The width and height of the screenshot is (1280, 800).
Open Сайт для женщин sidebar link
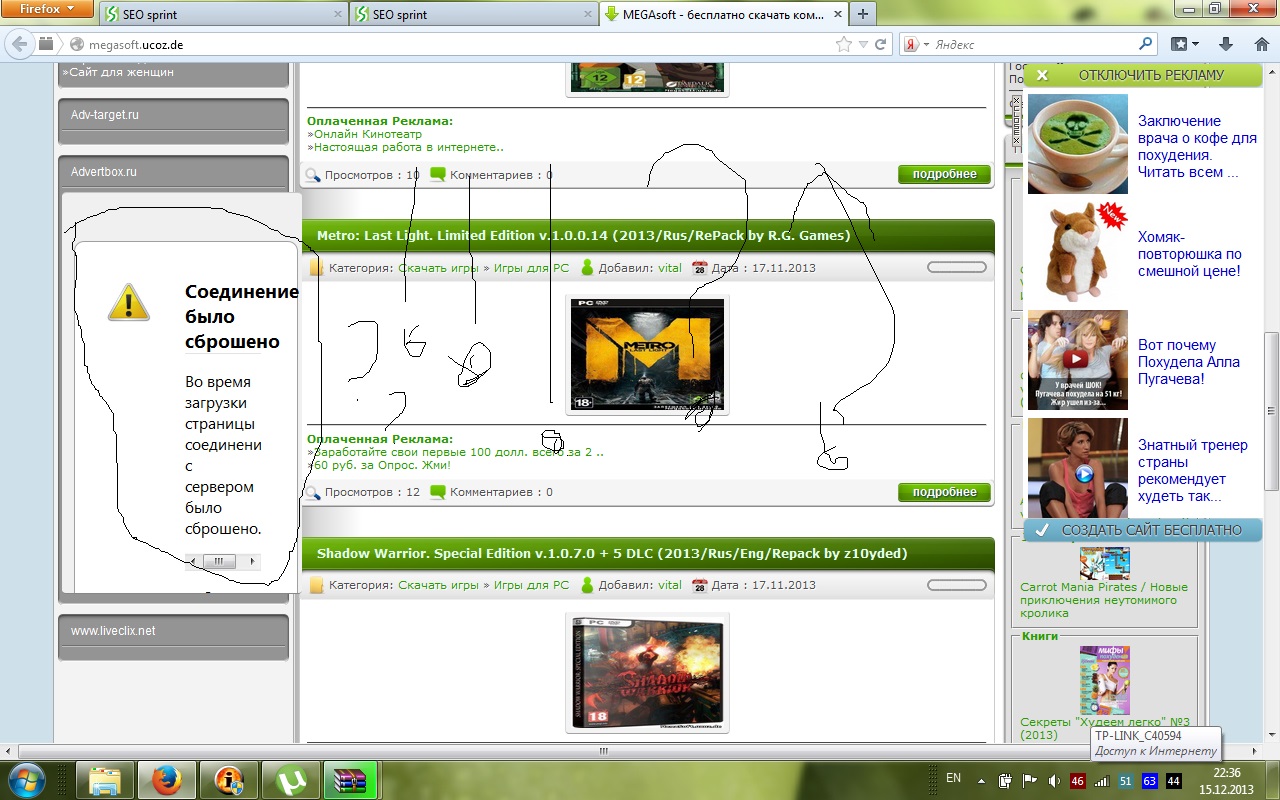(x=118, y=72)
